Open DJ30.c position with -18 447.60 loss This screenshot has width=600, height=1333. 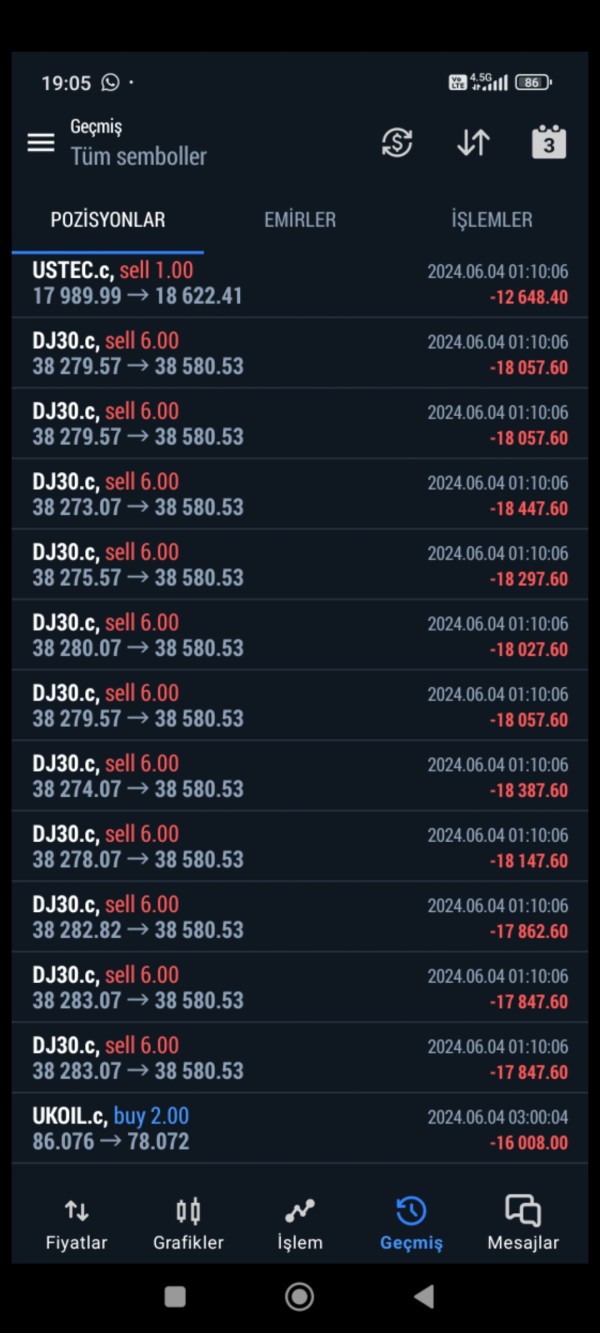click(300, 494)
